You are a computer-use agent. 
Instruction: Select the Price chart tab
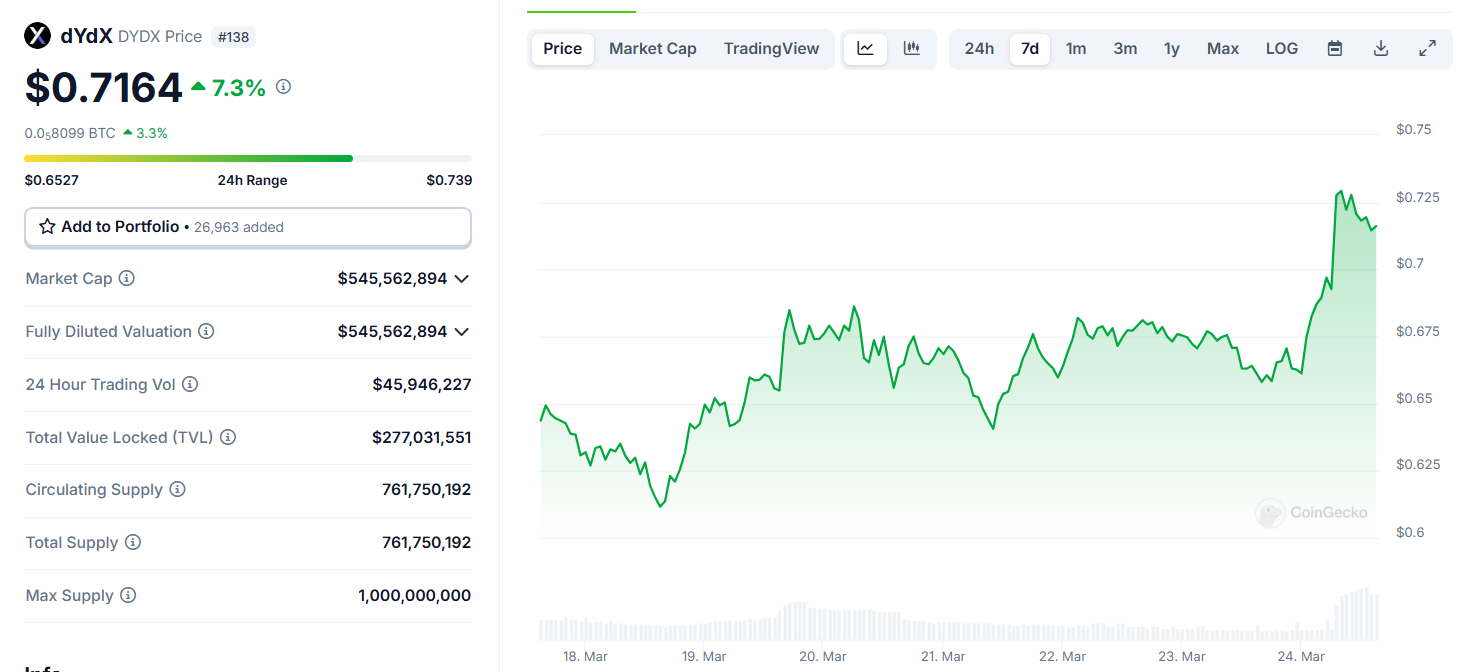pos(563,49)
